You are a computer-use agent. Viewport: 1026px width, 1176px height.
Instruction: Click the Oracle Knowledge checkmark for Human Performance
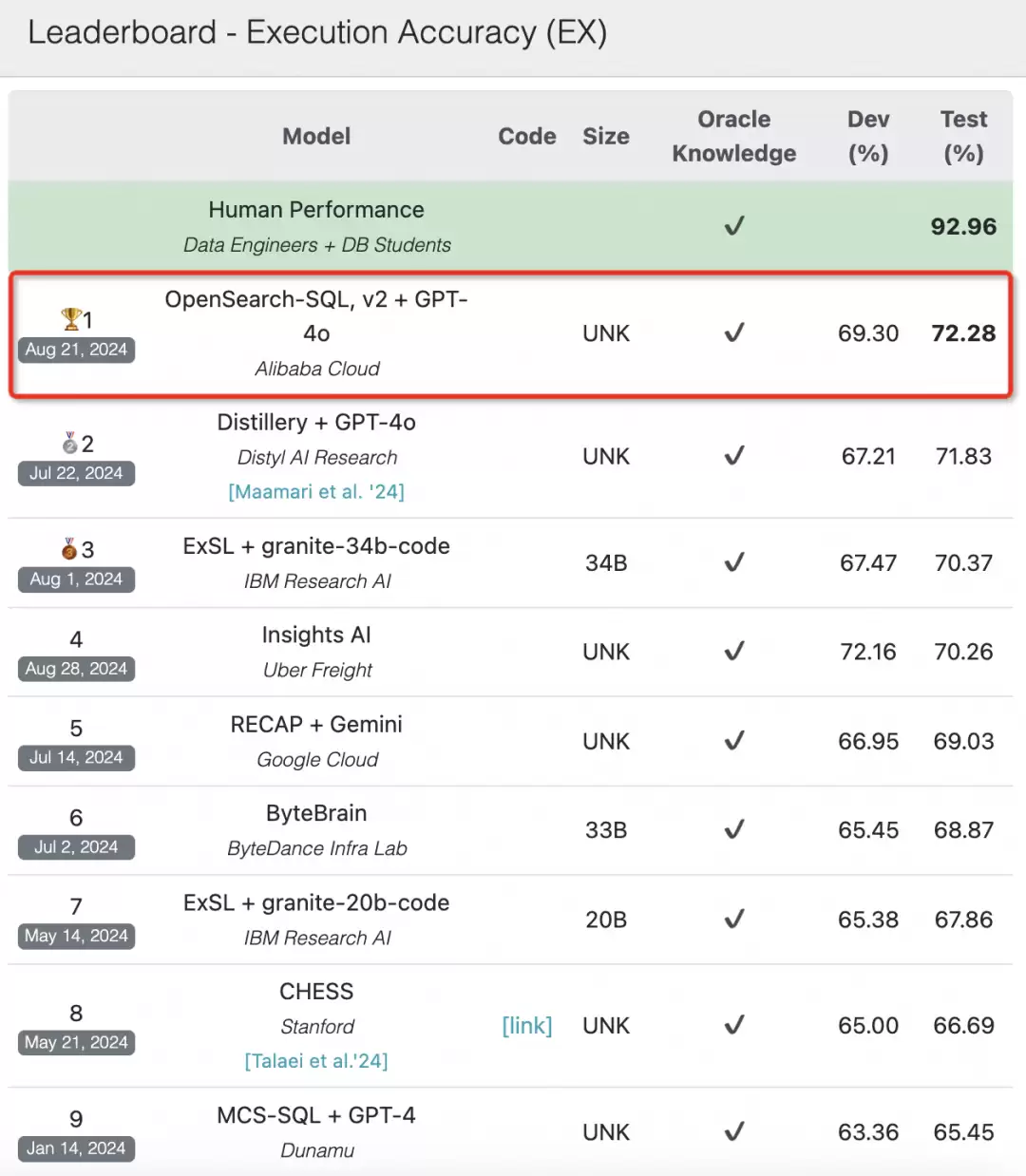(734, 226)
